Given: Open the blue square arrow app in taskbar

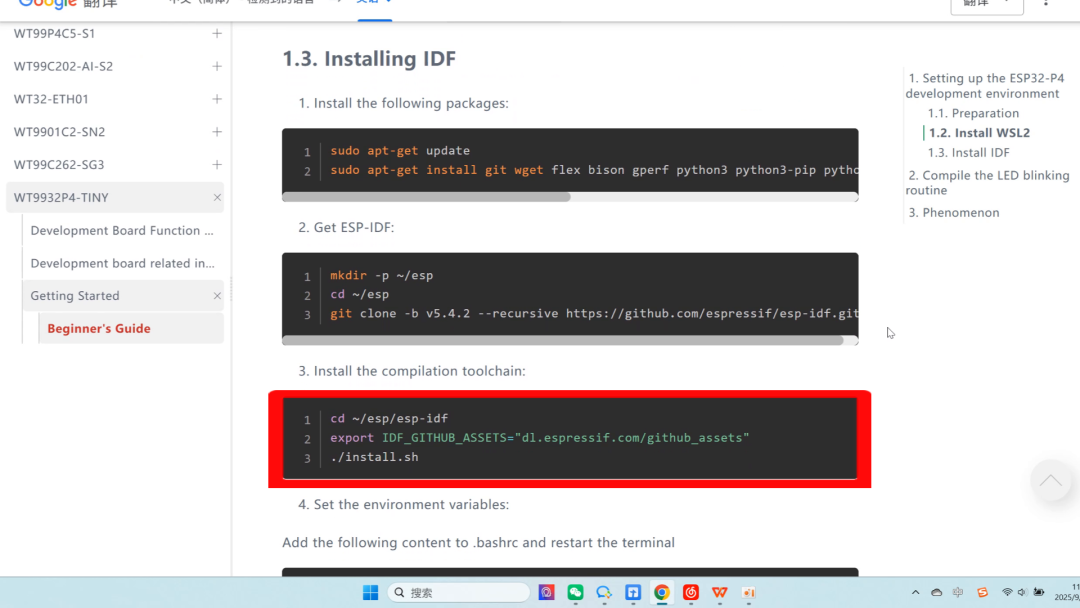Looking at the screenshot, I should [633, 593].
